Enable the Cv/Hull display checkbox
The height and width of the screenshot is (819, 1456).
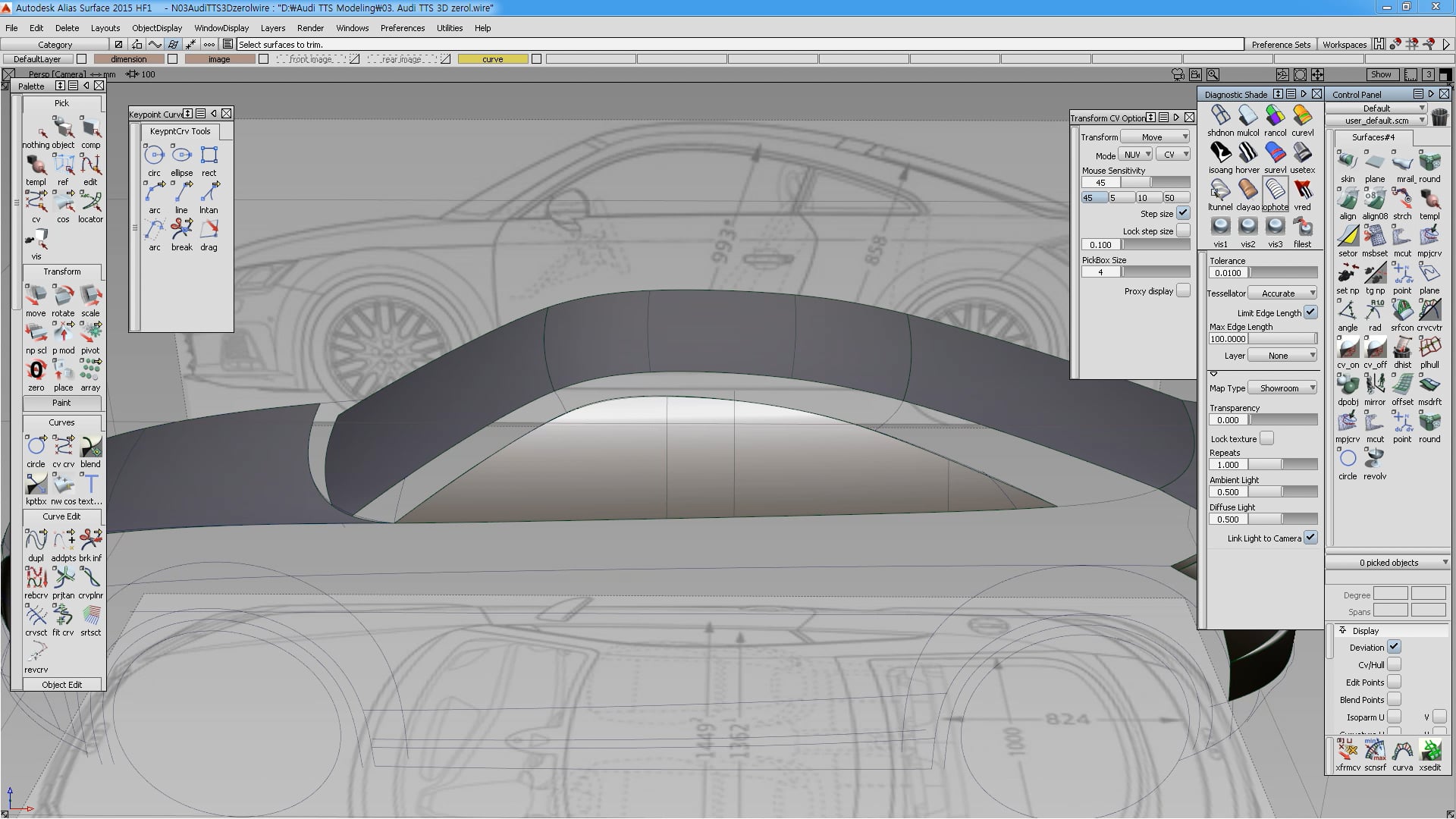pyautogui.click(x=1394, y=664)
